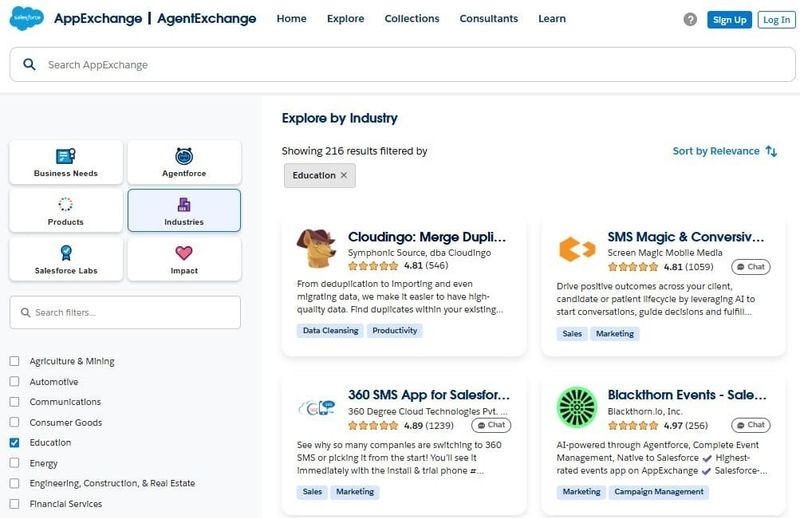Screen dimensions: 800x518
Task: Open the Business Needs category tile
Action: point(66,162)
